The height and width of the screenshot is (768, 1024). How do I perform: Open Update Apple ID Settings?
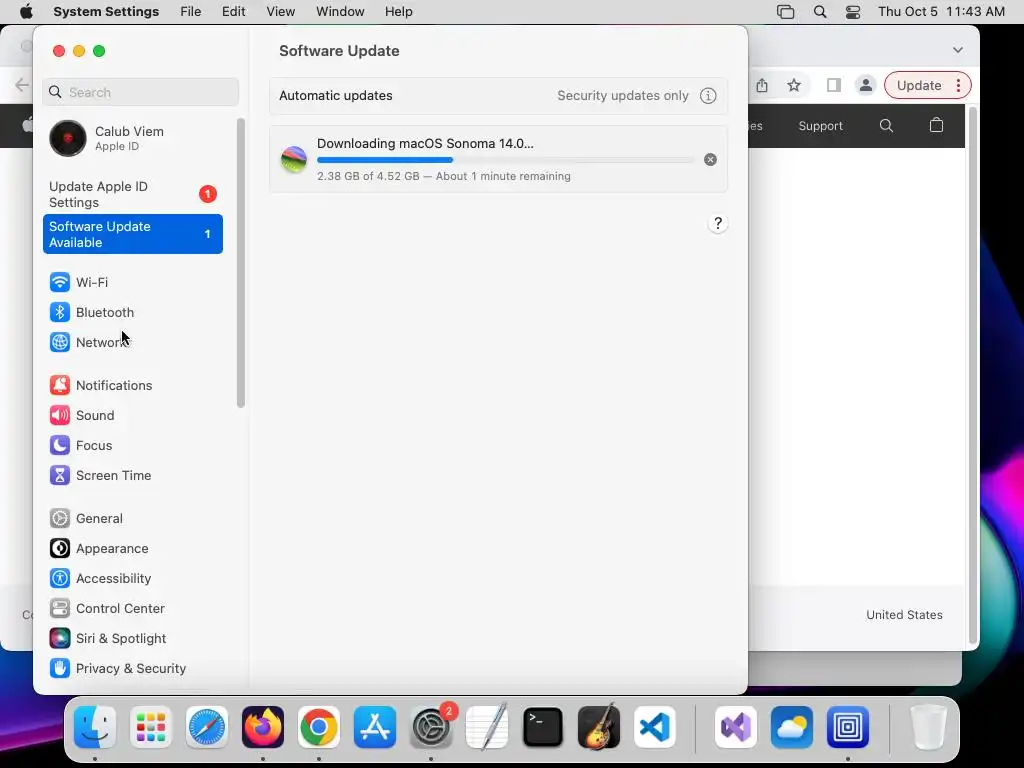[x=133, y=195]
